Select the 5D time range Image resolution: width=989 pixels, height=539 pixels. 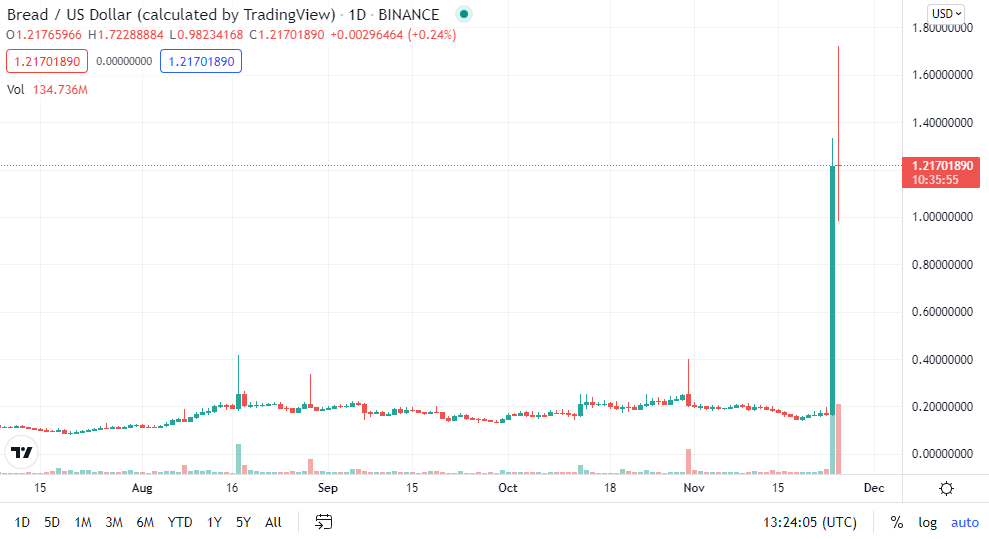point(52,522)
